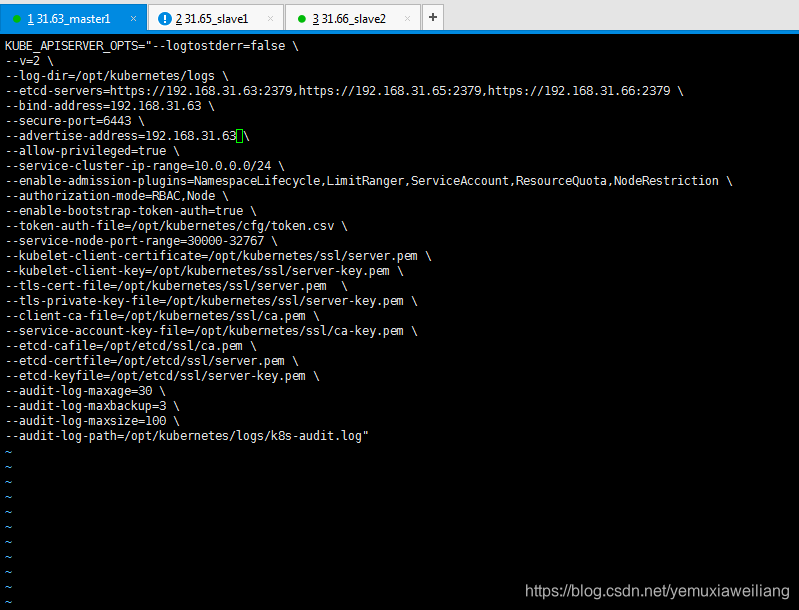Screen dimensions: 799x610
Task: Click the --authorization-mode=RBAC,Node line
Action: [117, 196]
